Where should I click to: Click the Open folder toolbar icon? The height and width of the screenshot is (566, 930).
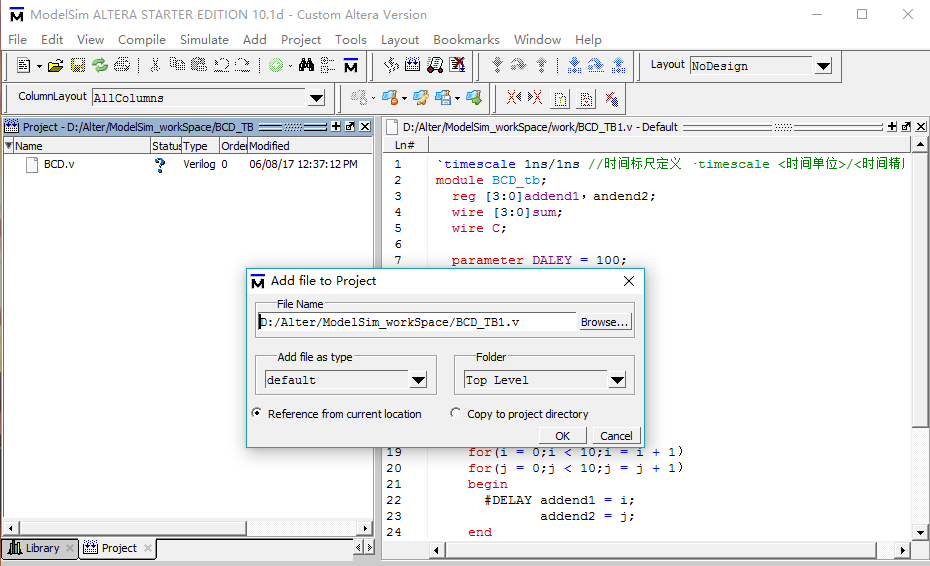(55, 65)
